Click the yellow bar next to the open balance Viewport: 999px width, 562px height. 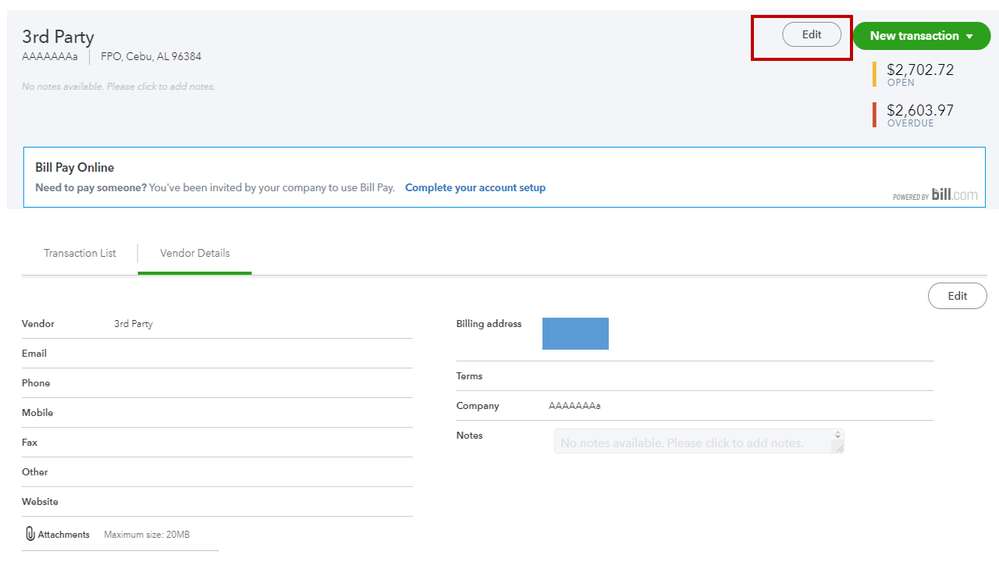[875, 74]
